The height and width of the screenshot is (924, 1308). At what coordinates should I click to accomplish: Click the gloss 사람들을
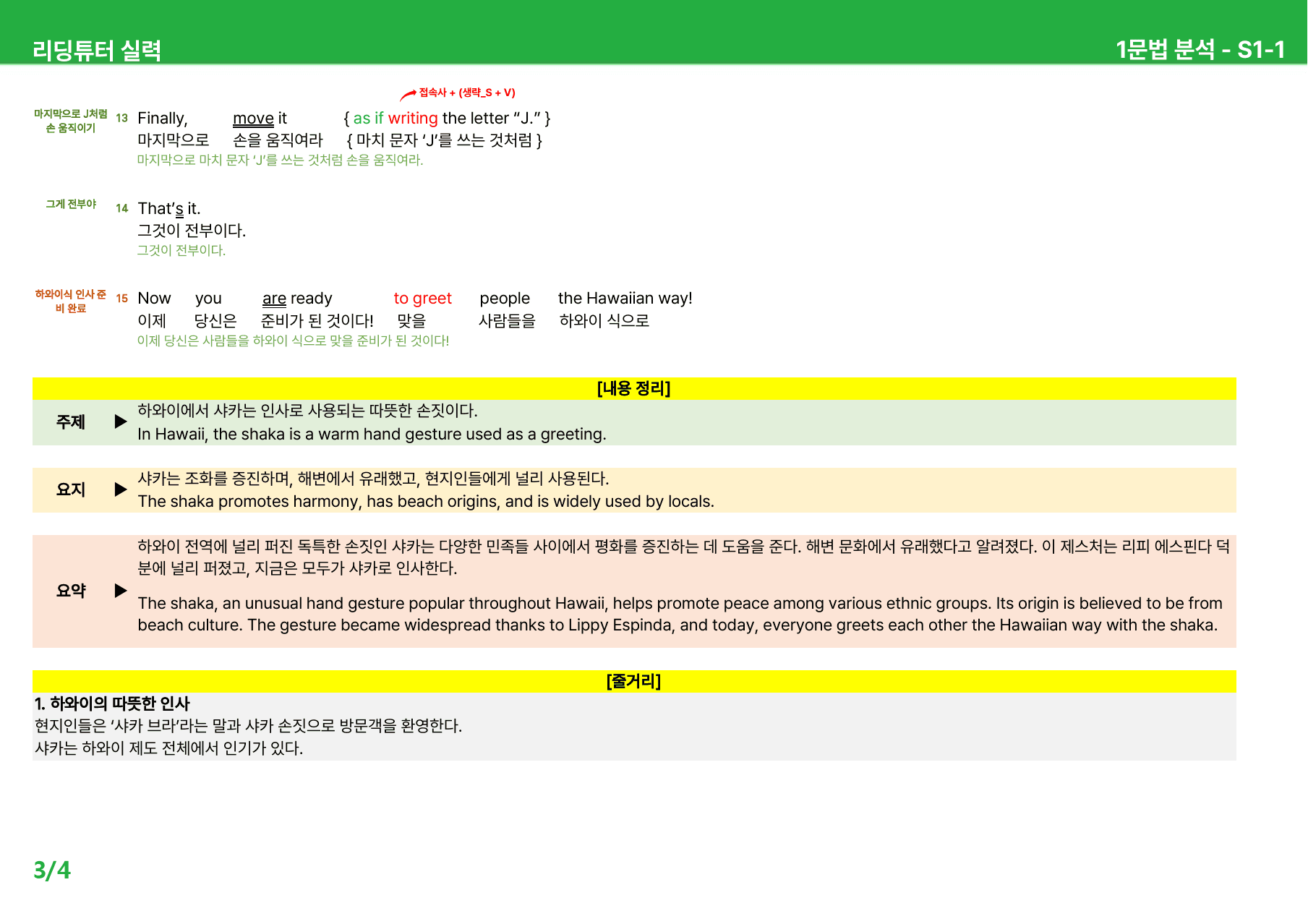click(507, 320)
